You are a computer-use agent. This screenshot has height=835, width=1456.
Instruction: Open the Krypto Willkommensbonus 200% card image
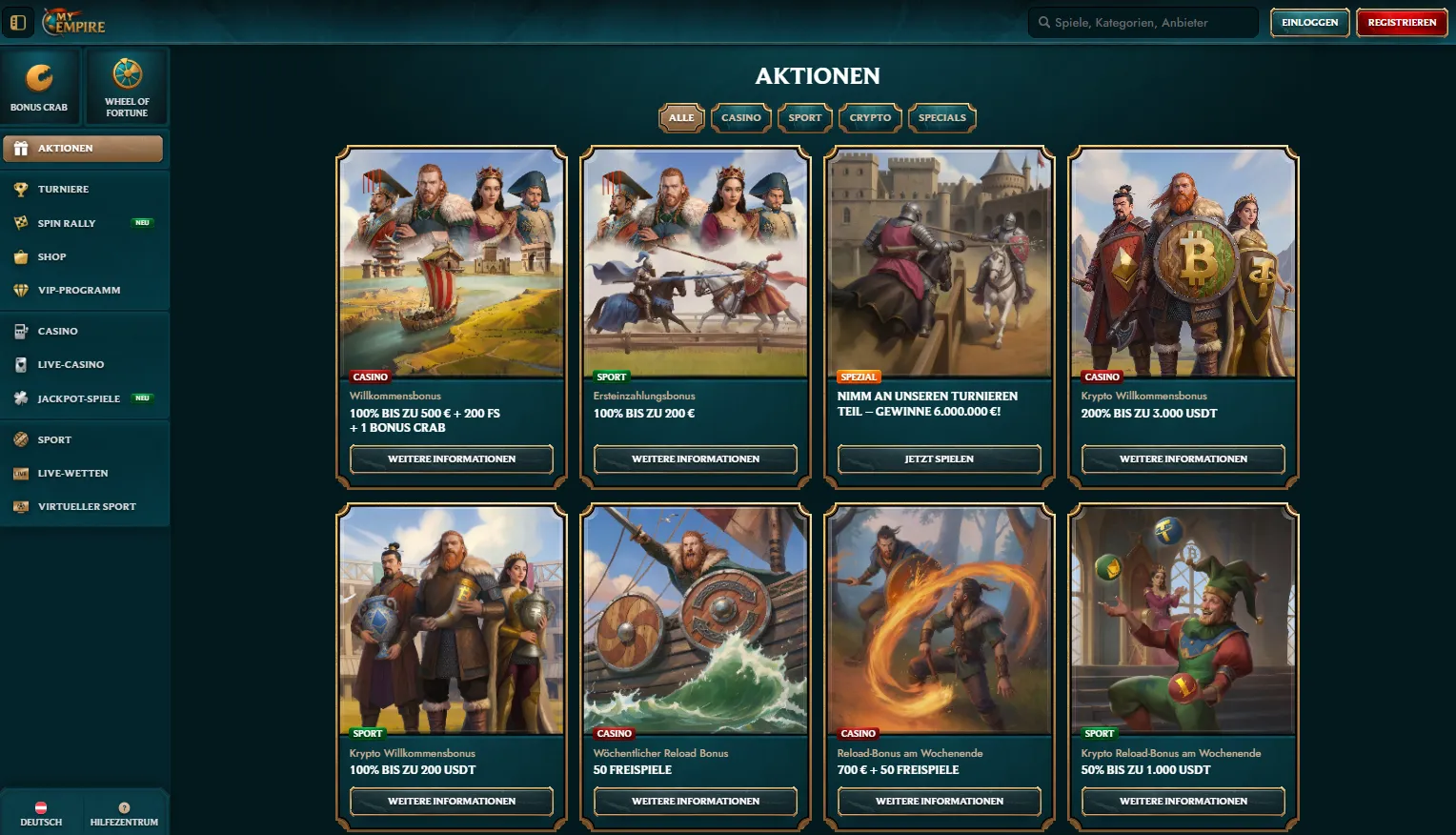tap(1183, 262)
